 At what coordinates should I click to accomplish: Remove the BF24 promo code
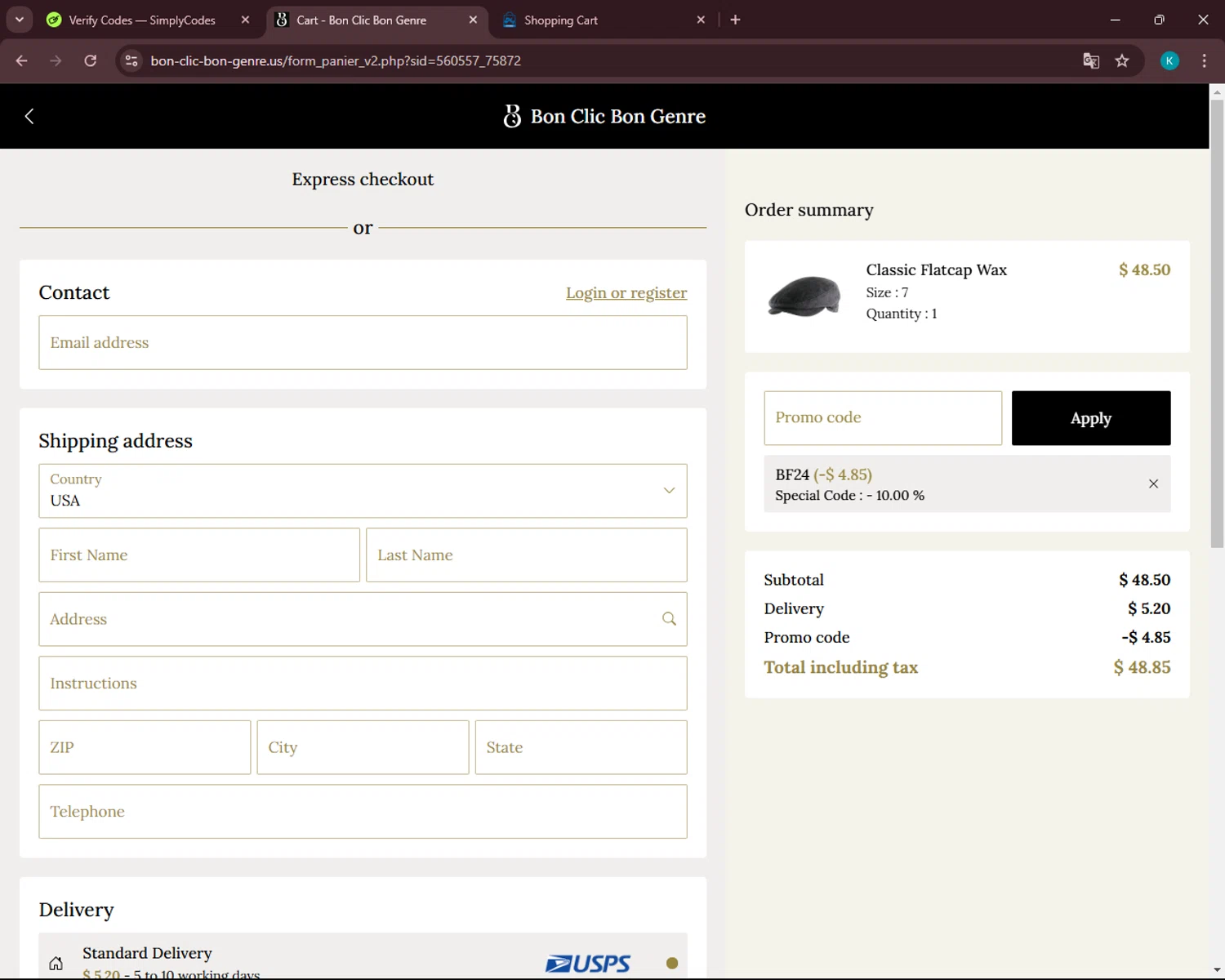1153,483
